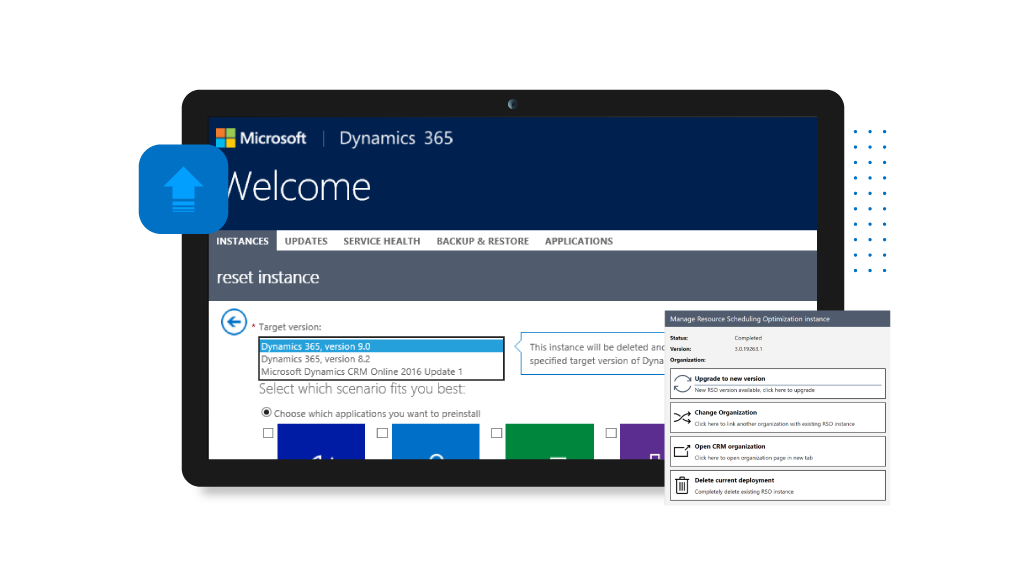
Task: Click Upgrade to new version in RSO panel
Action: pyautogui.click(x=778, y=383)
